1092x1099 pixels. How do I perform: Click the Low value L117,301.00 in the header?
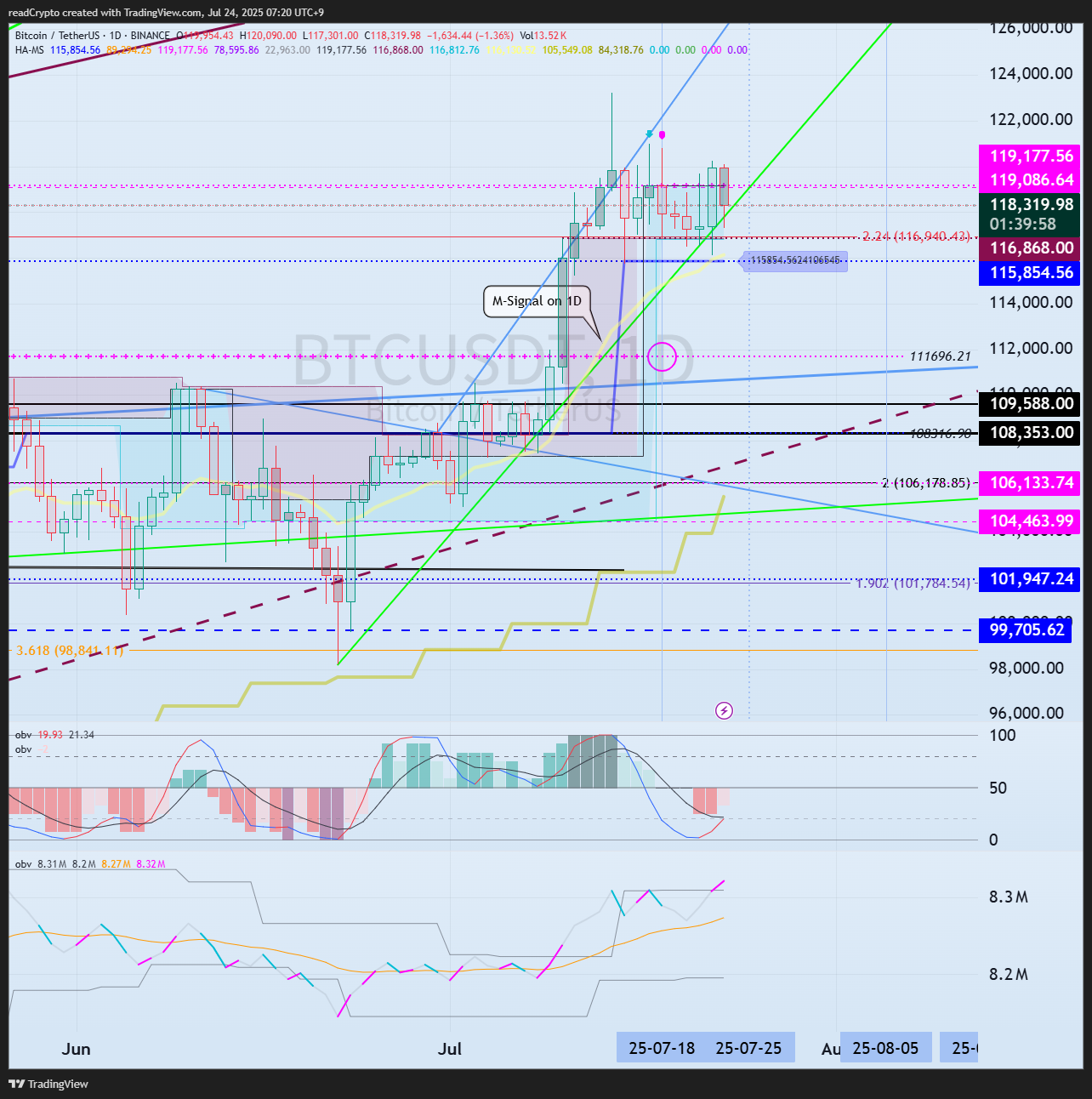point(330,36)
